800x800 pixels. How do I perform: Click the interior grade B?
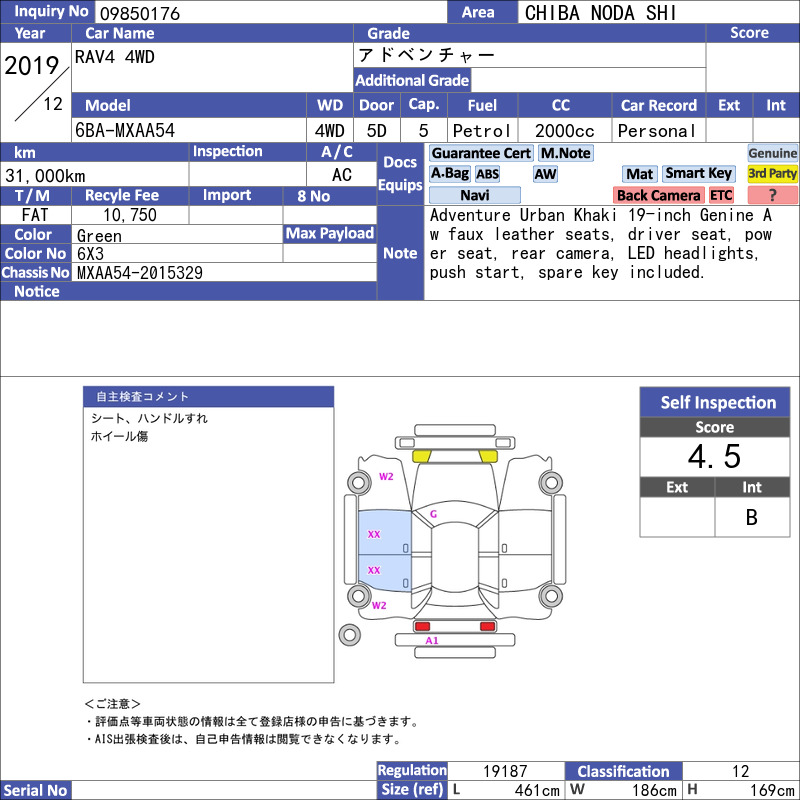[752, 517]
